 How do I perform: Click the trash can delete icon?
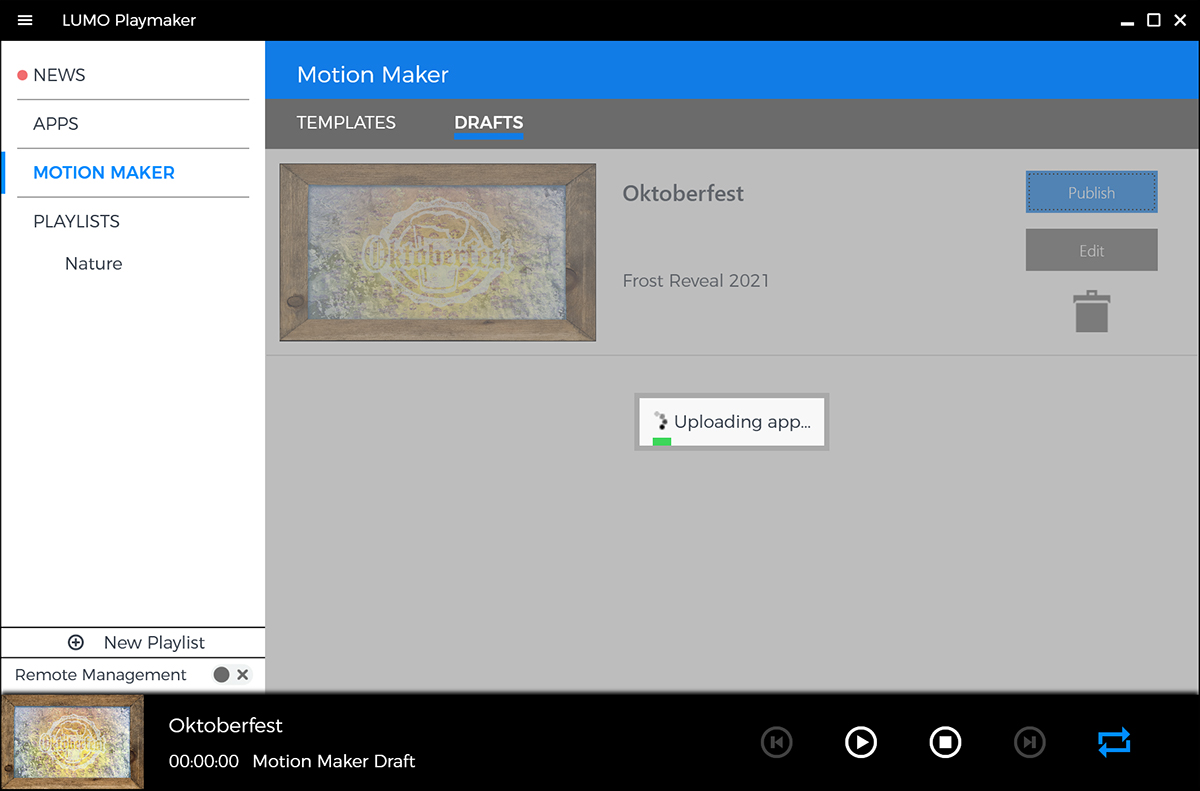pos(1091,311)
